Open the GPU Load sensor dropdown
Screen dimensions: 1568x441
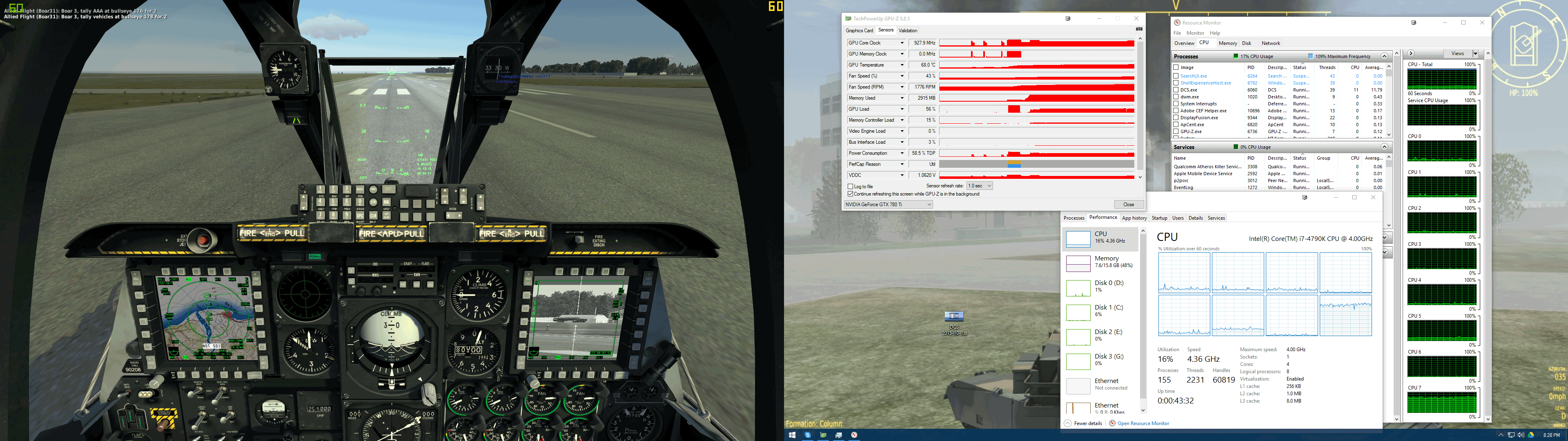click(902, 109)
